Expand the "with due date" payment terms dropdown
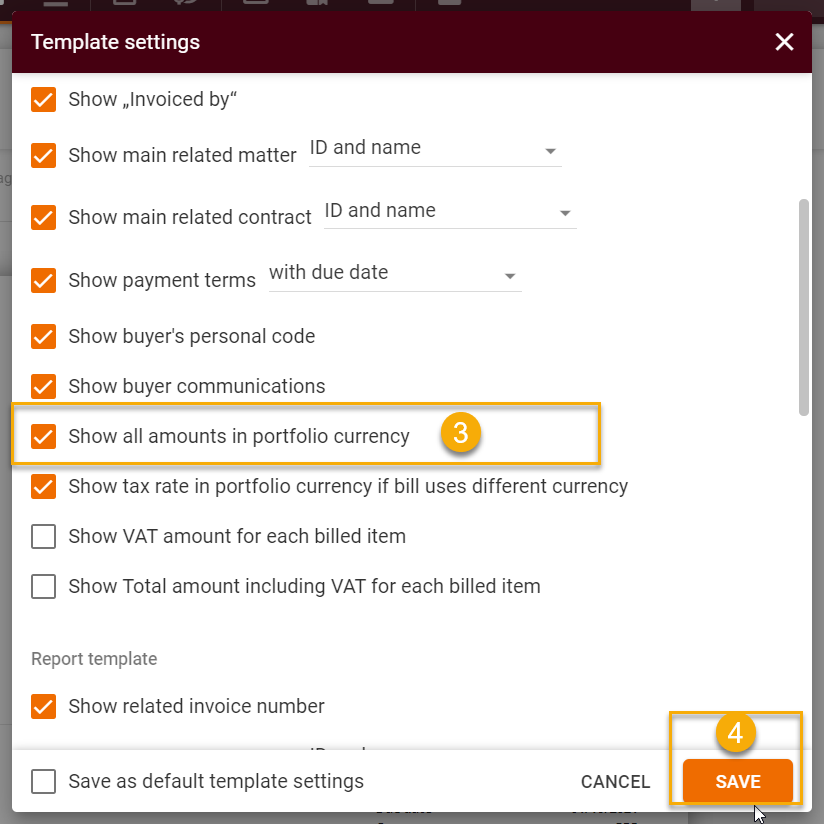824x824 pixels. tap(510, 276)
